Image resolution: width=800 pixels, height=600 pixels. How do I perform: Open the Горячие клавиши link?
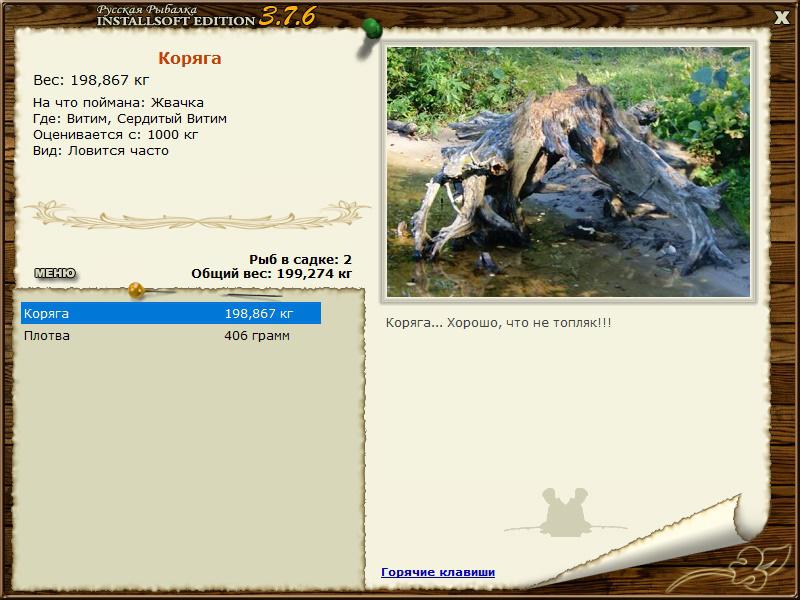point(438,572)
